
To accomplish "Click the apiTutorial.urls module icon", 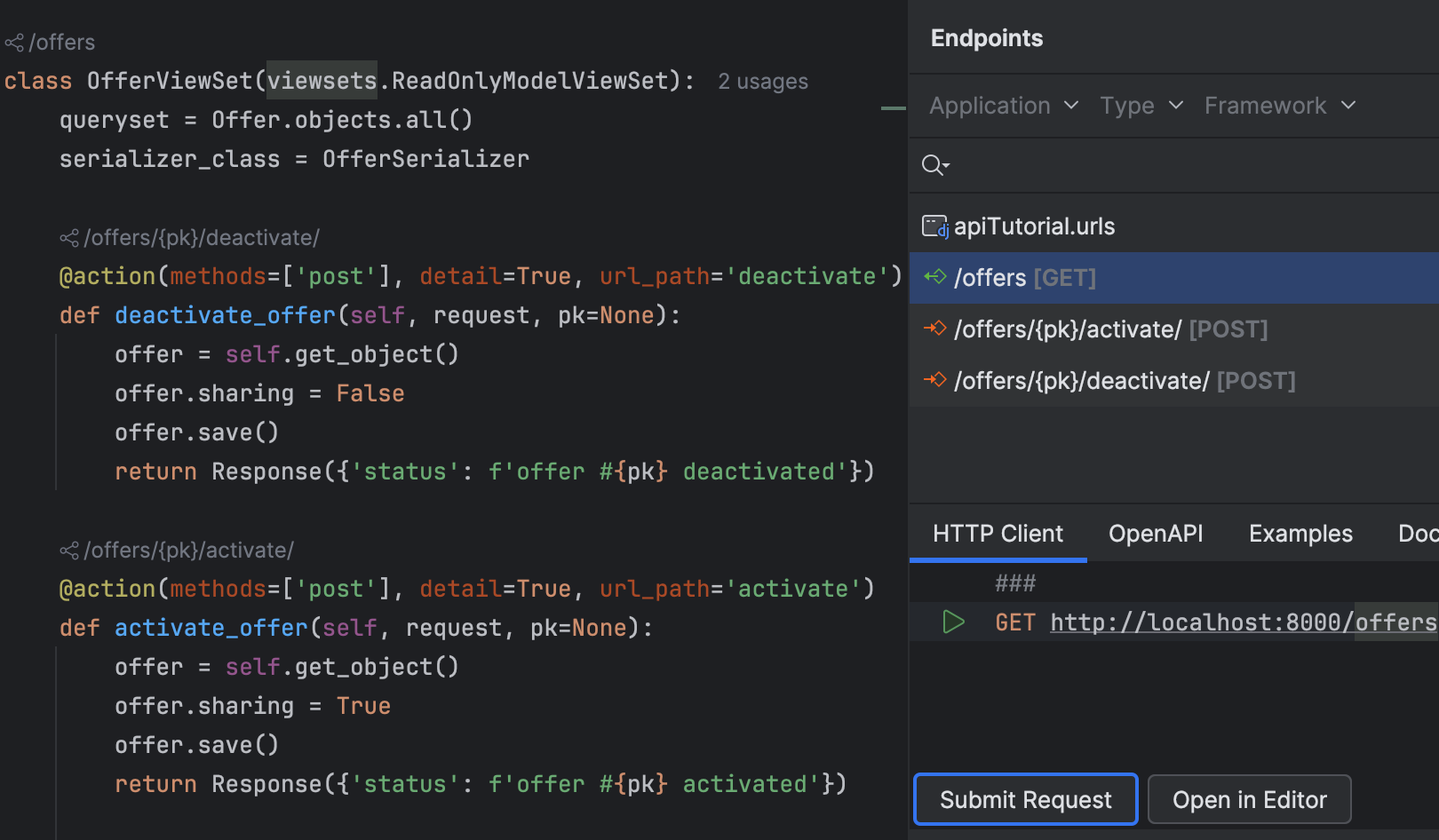I will coord(934,226).
